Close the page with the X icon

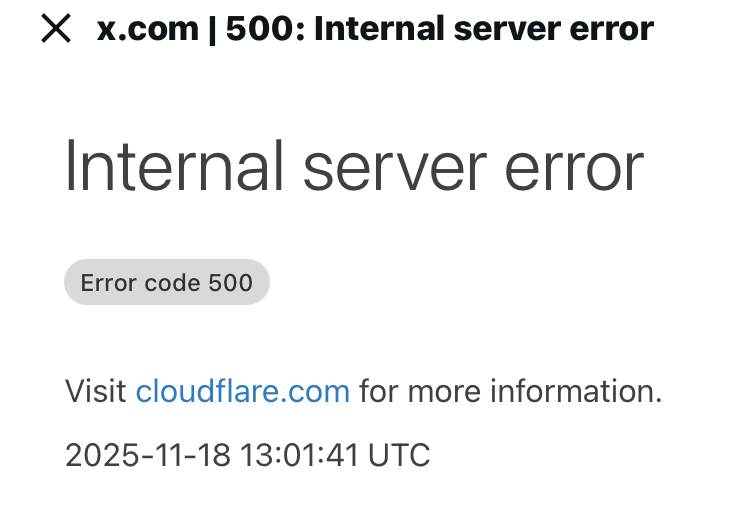[x=56, y=29]
